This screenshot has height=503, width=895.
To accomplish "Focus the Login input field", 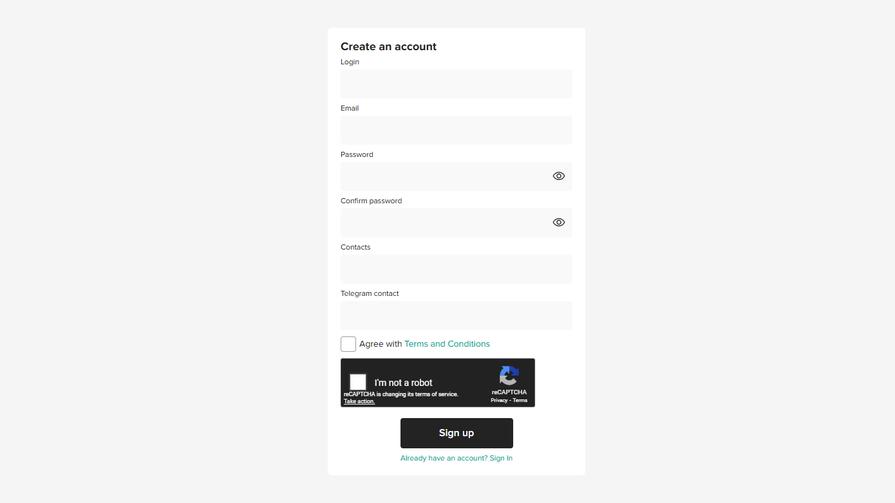I will tap(456, 84).
